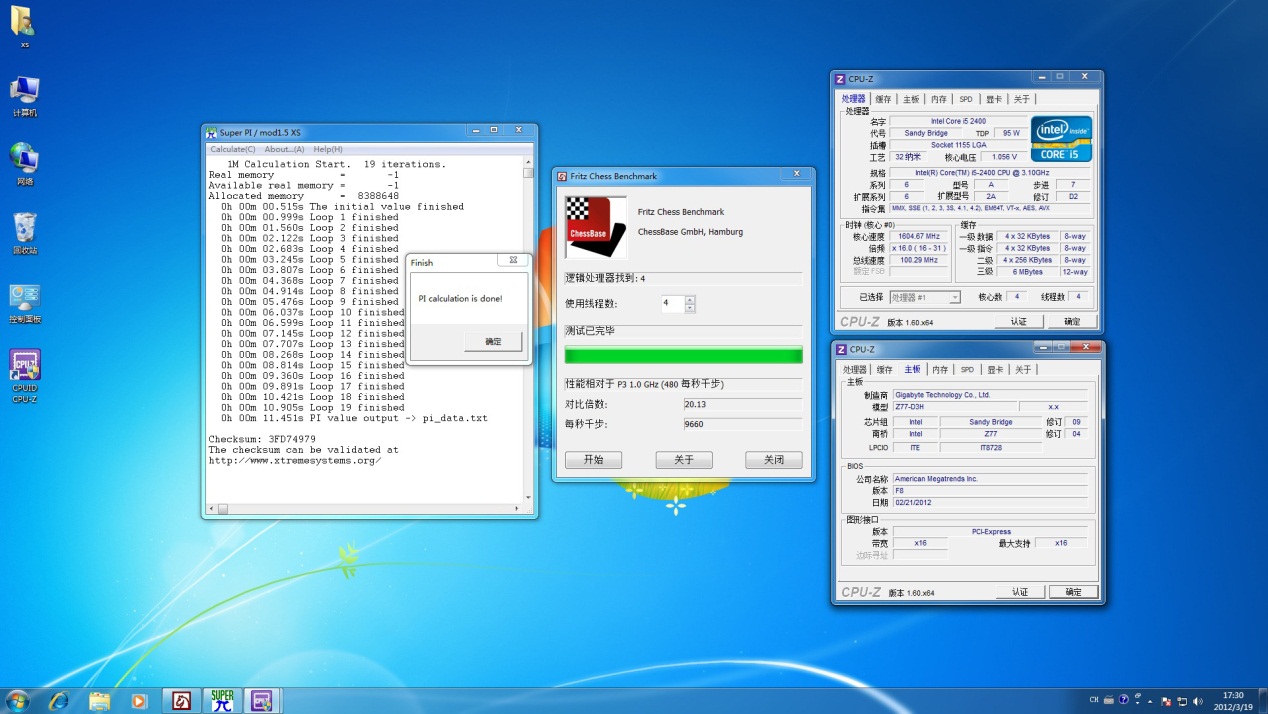
Task: Click 确定 in the Finish dialog
Action: pos(493,342)
